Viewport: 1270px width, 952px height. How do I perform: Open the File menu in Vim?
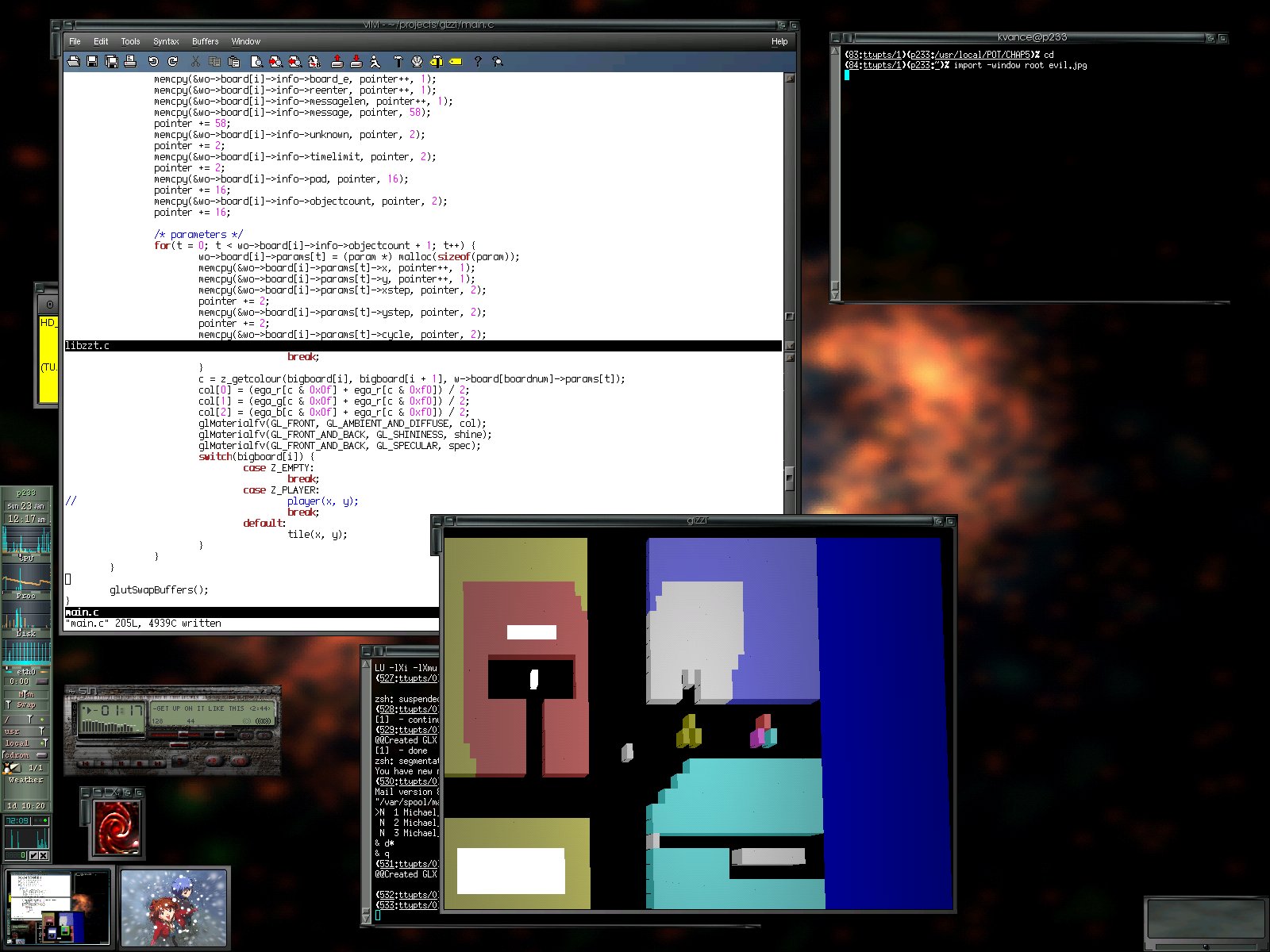coord(75,41)
